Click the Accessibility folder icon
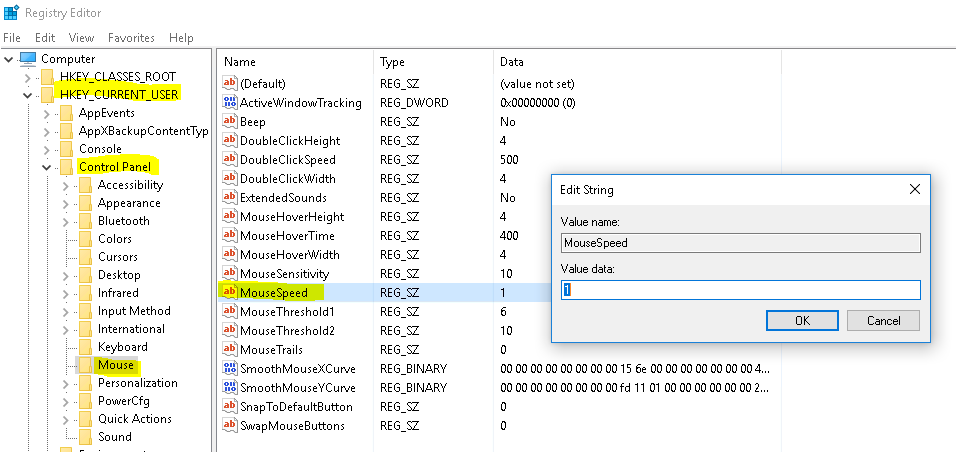This screenshot has height=453, width=957. 85,185
